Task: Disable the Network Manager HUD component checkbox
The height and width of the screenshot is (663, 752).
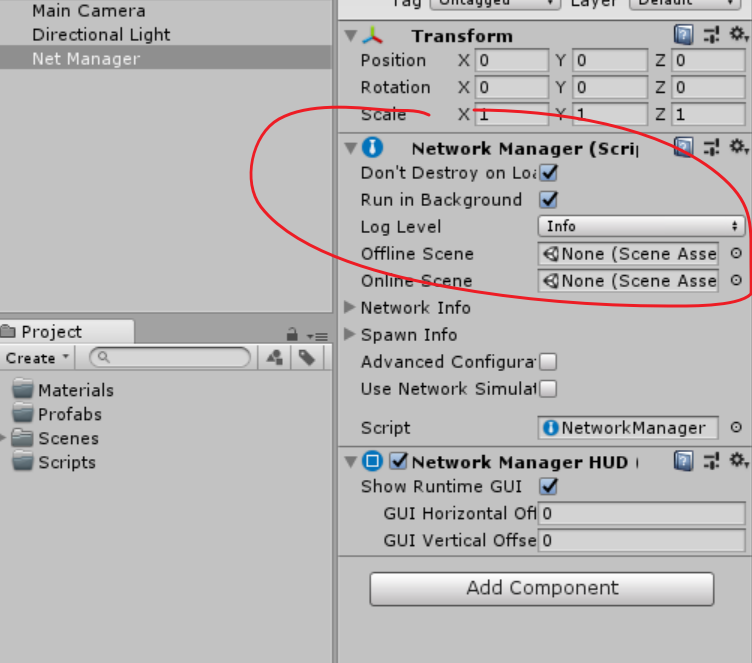Action: [399, 461]
